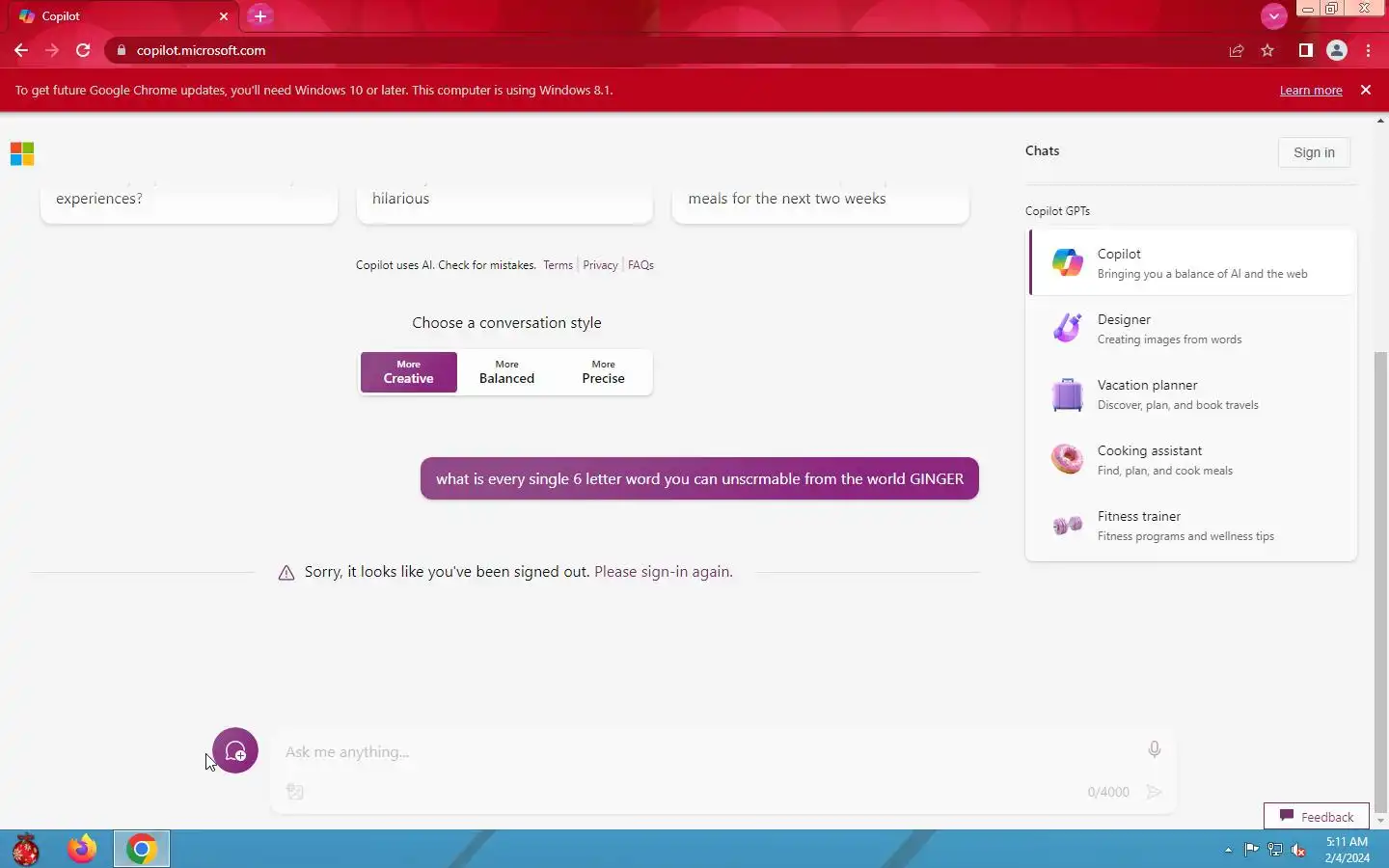Click the Please sign-in again link
This screenshot has width=1389, height=868.
tap(664, 571)
